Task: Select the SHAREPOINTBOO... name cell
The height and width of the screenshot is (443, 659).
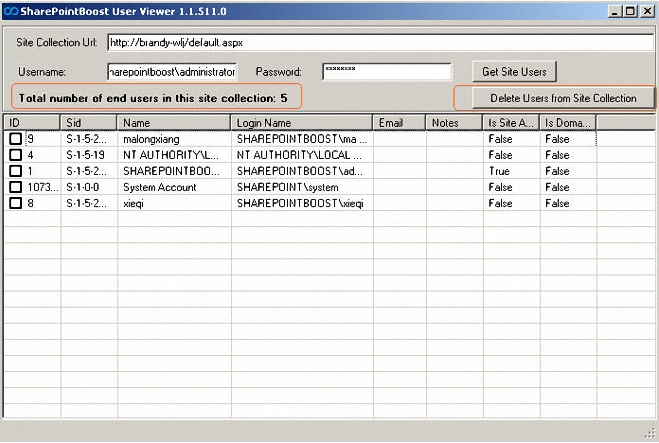Action: 171,171
